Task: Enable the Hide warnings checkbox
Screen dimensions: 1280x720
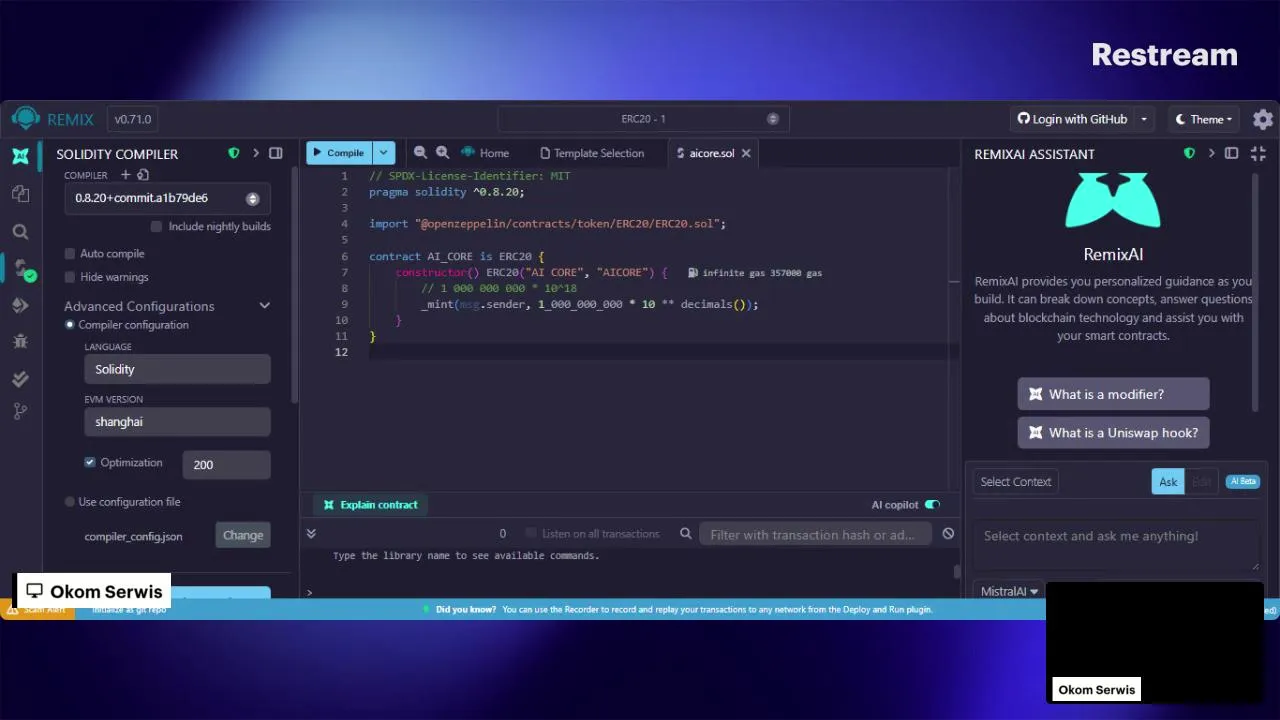Action: 70,277
